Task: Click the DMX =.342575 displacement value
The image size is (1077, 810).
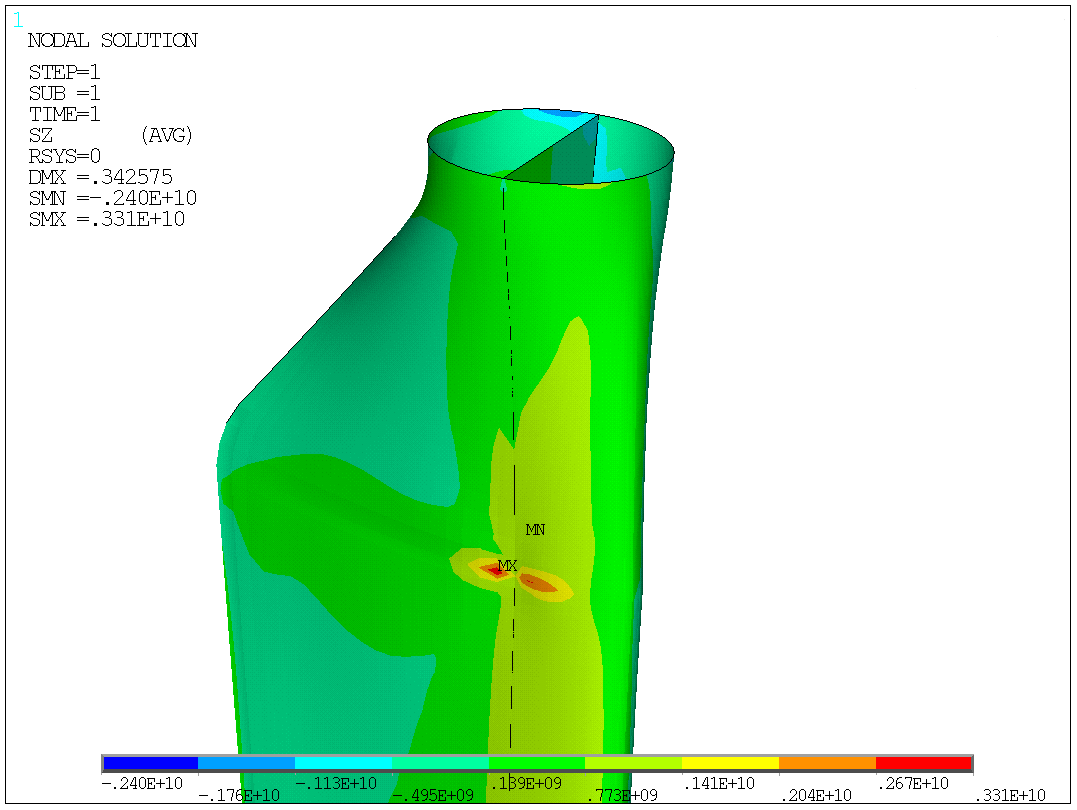Action: tap(100, 177)
